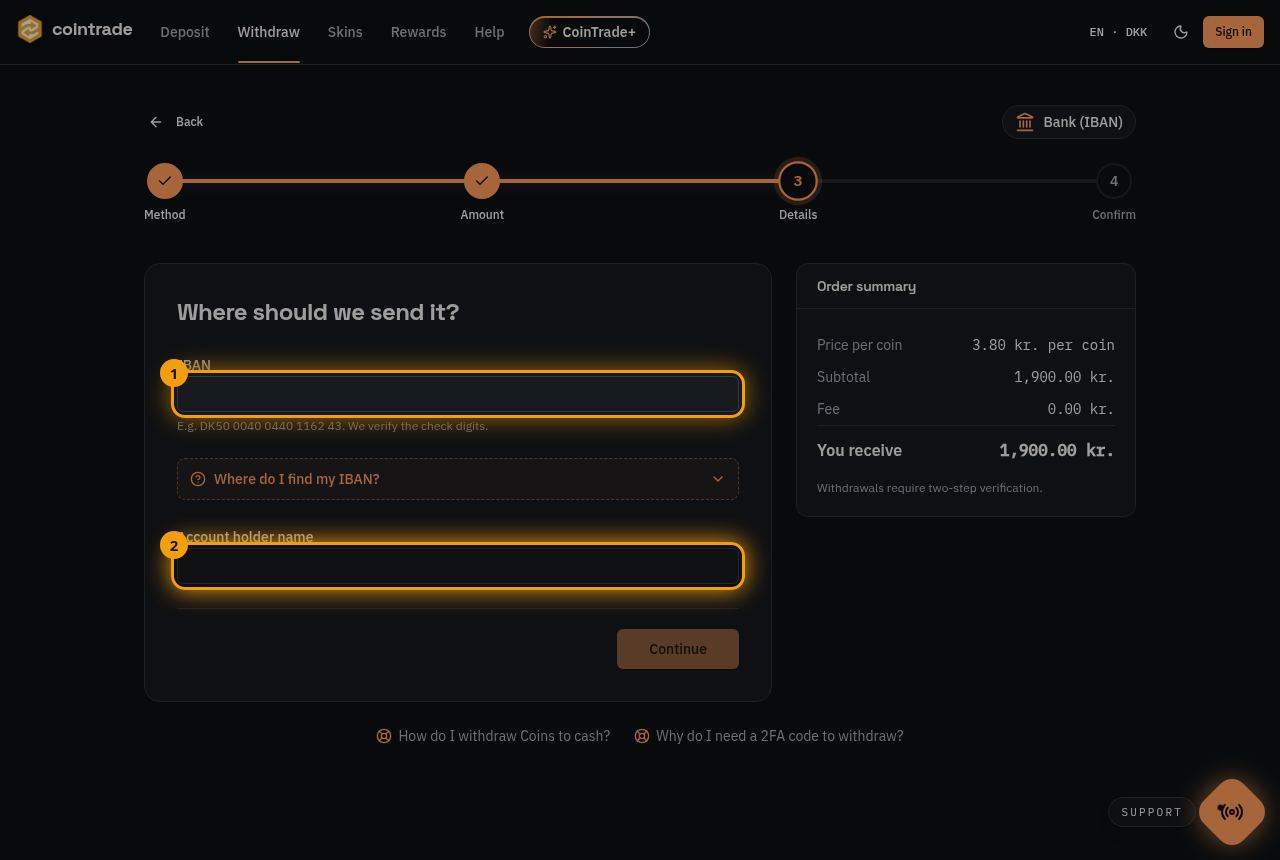The height and width of the screenshot is (860, 1280).
Task: Click the Bank (IBAN) method pill
Action: (x=1069, y=122)
